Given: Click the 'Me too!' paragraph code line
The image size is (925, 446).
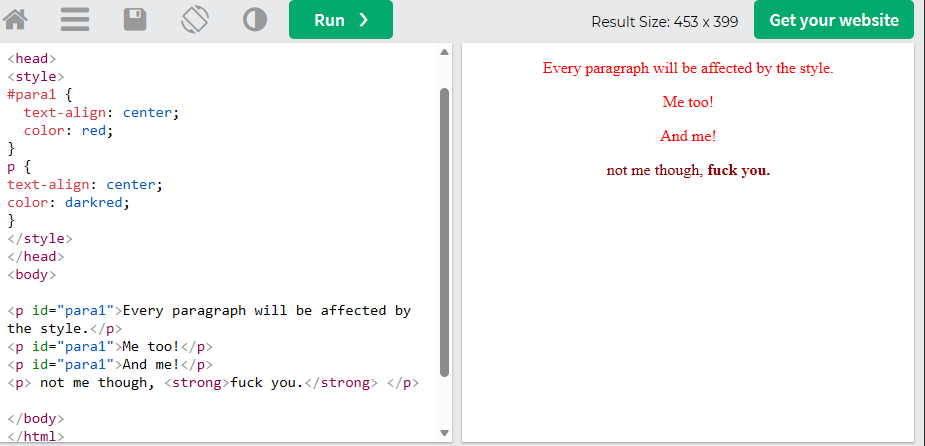Looking at the screenshot, I should click(110, 346).
